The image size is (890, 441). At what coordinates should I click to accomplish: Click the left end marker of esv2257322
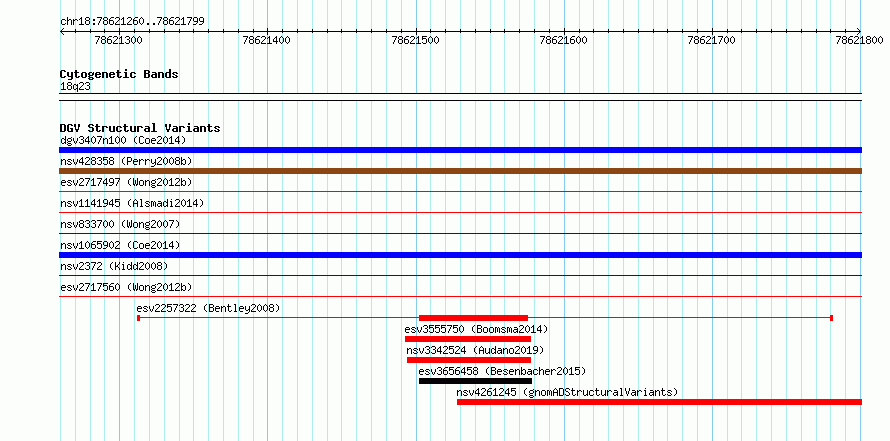coord(138,318)
